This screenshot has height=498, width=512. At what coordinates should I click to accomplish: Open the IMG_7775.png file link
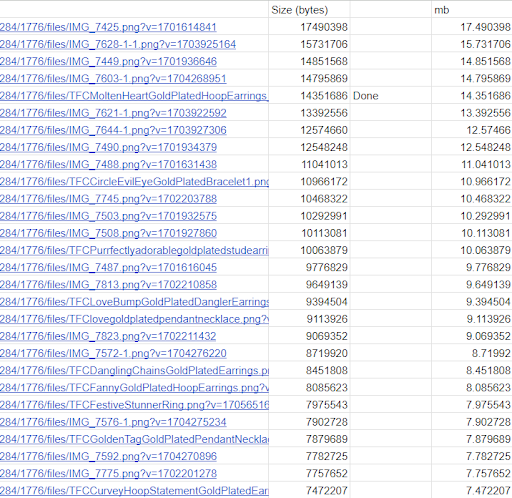(108, 474)
